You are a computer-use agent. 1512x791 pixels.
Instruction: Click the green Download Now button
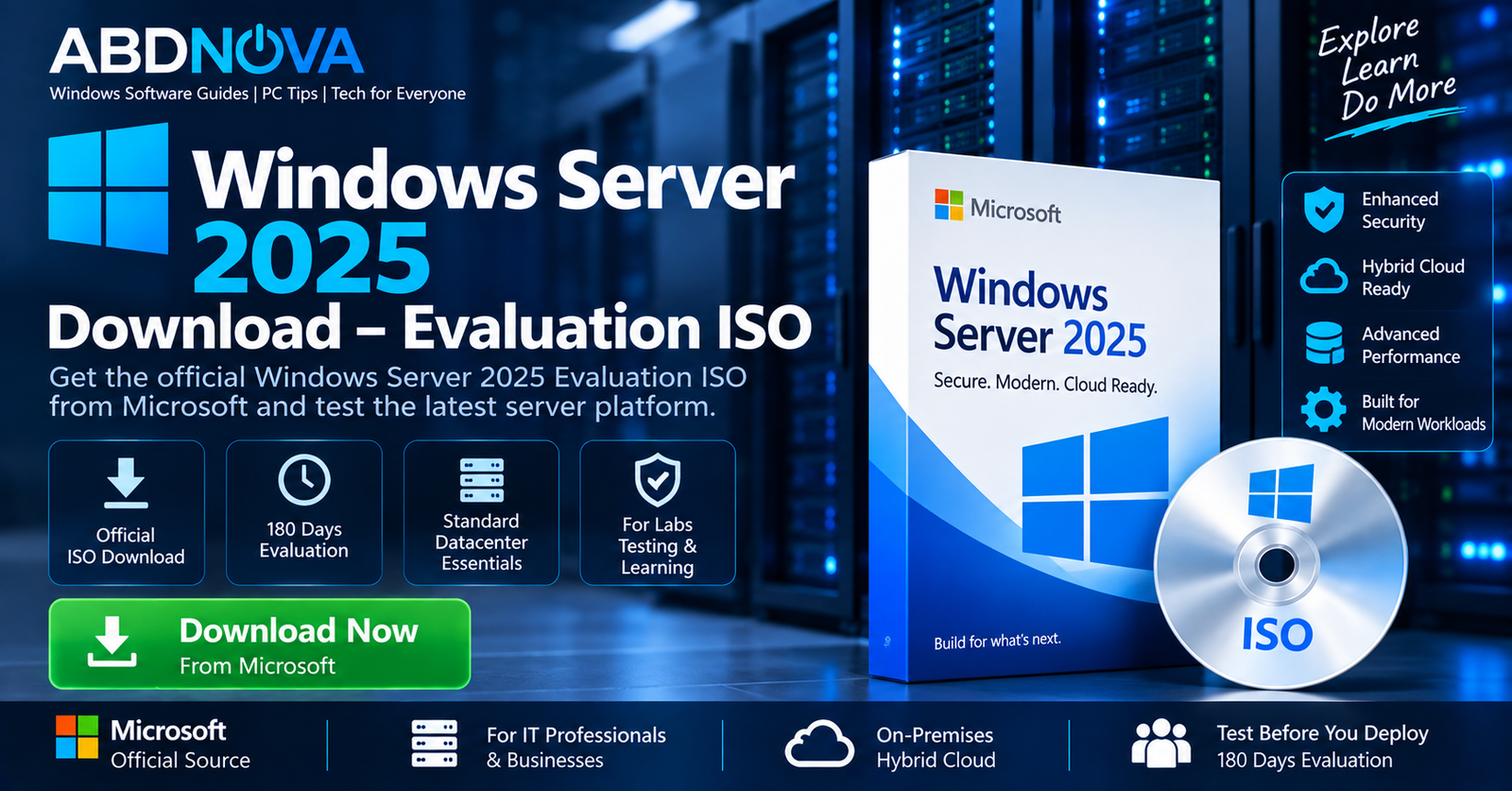pyautogui.click(x=260, y=644)
